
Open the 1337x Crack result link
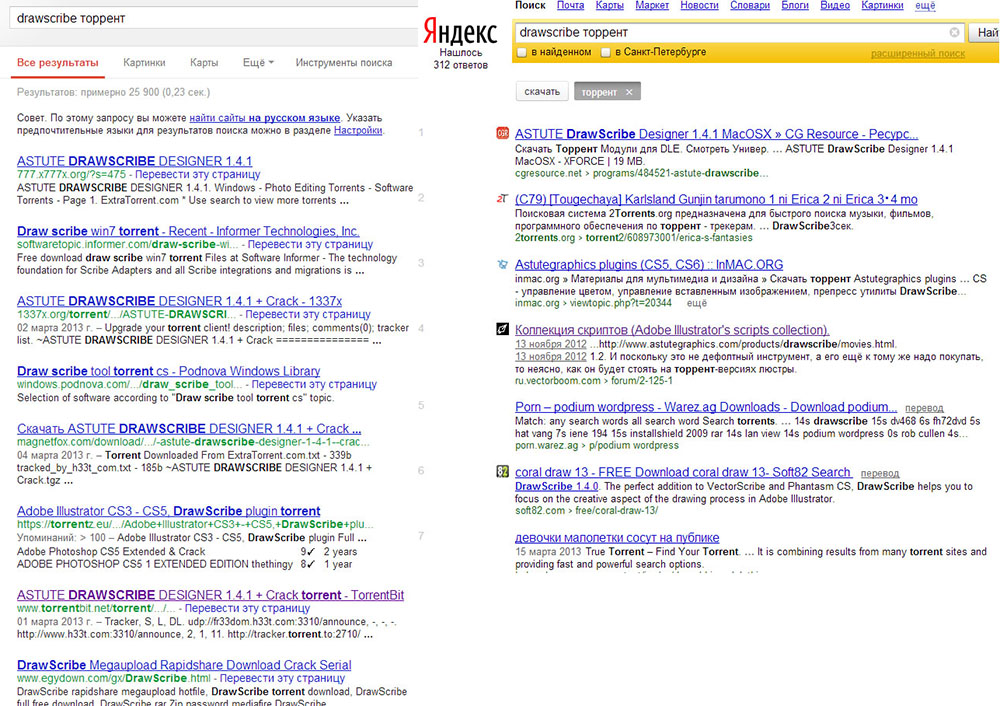pyautogui.click(x=179, y=300)
